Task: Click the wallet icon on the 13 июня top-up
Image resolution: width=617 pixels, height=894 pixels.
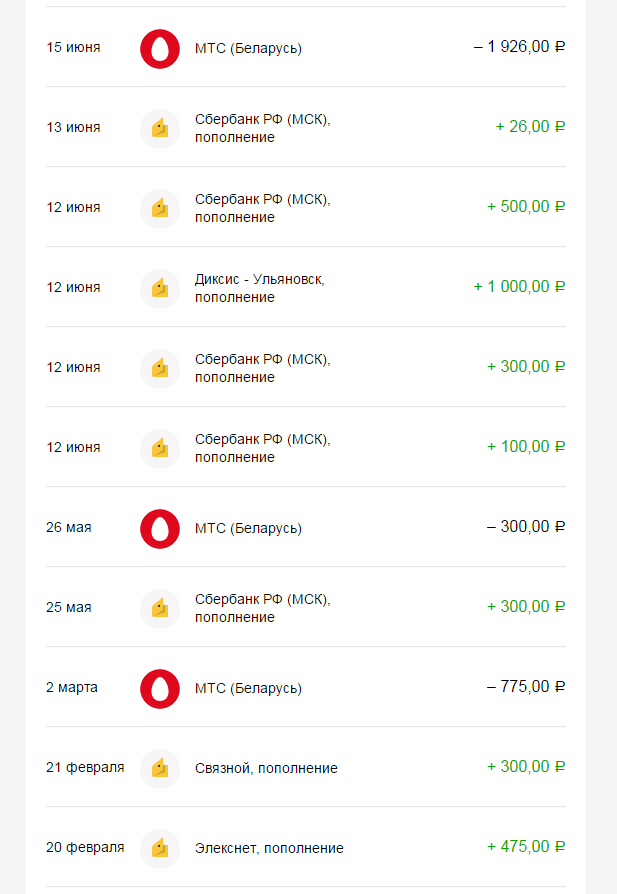Action: [x=159, y=128]
